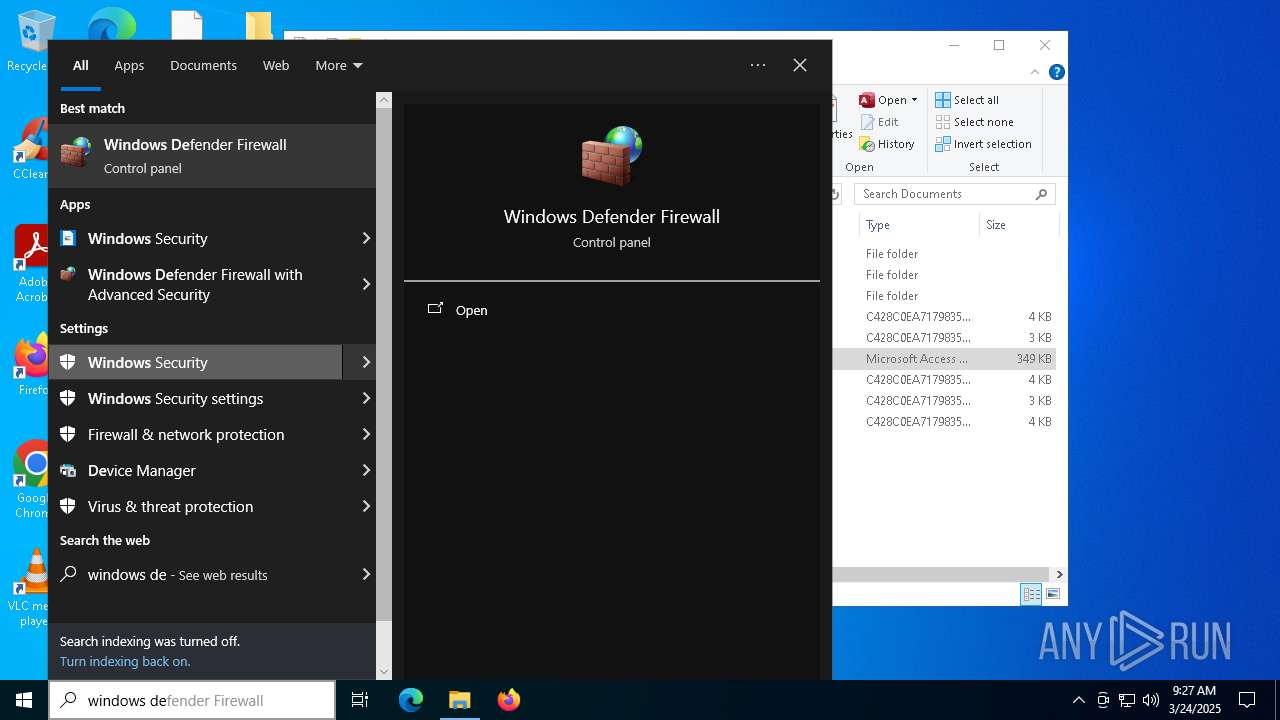
Task: Switch Explorer to details view icon
Action: [x=1031, y=594]
